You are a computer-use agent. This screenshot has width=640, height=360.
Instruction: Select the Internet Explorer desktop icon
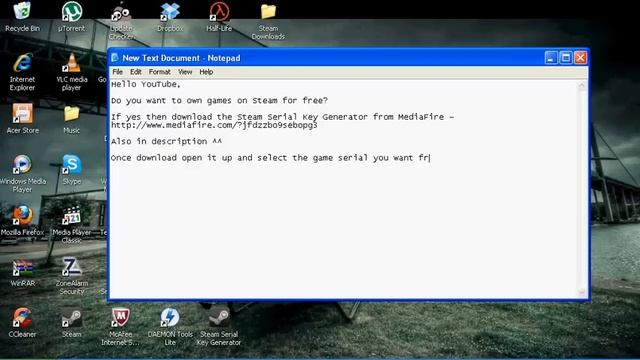22,72
